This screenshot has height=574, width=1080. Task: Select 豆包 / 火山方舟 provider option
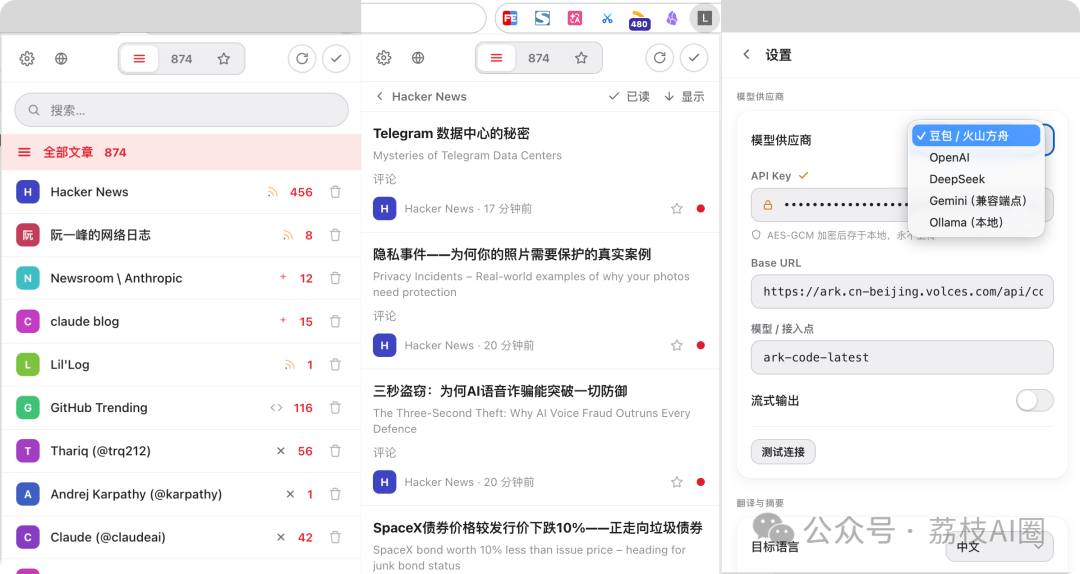tap(976, 136)
